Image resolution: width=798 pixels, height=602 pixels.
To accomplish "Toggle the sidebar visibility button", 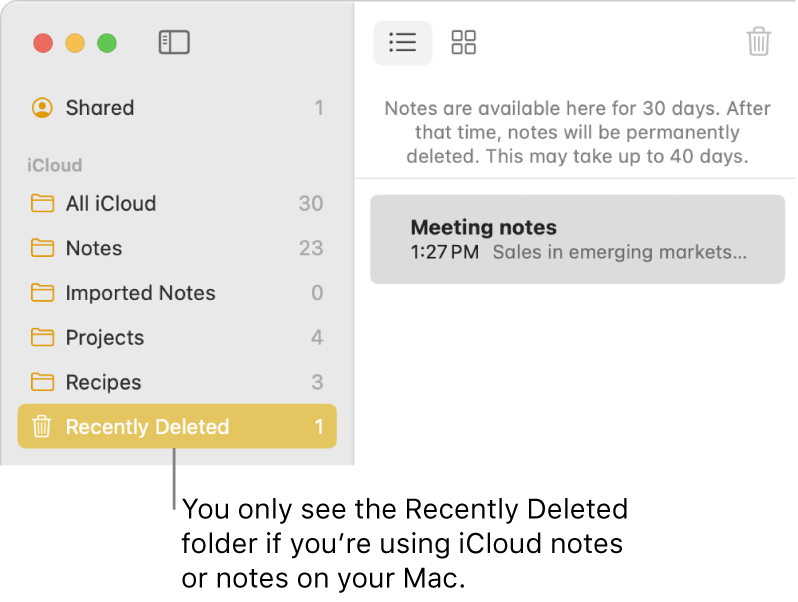I will pos(174,42).
